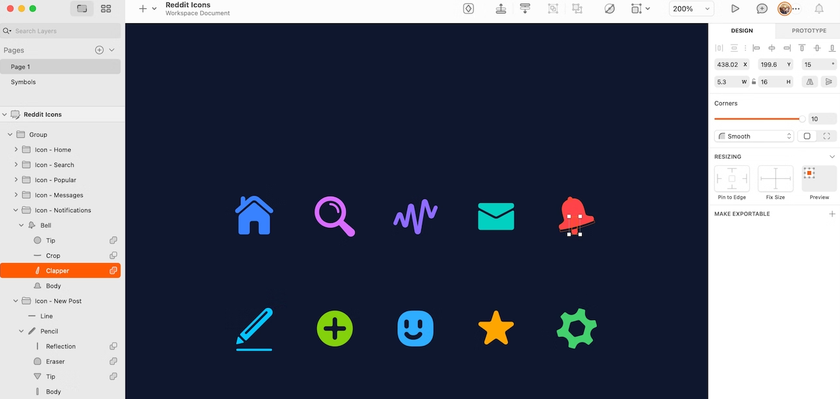This screenshot has height=399, width=840.
Task: Select the Symbols page
Action: click(23, 82)
